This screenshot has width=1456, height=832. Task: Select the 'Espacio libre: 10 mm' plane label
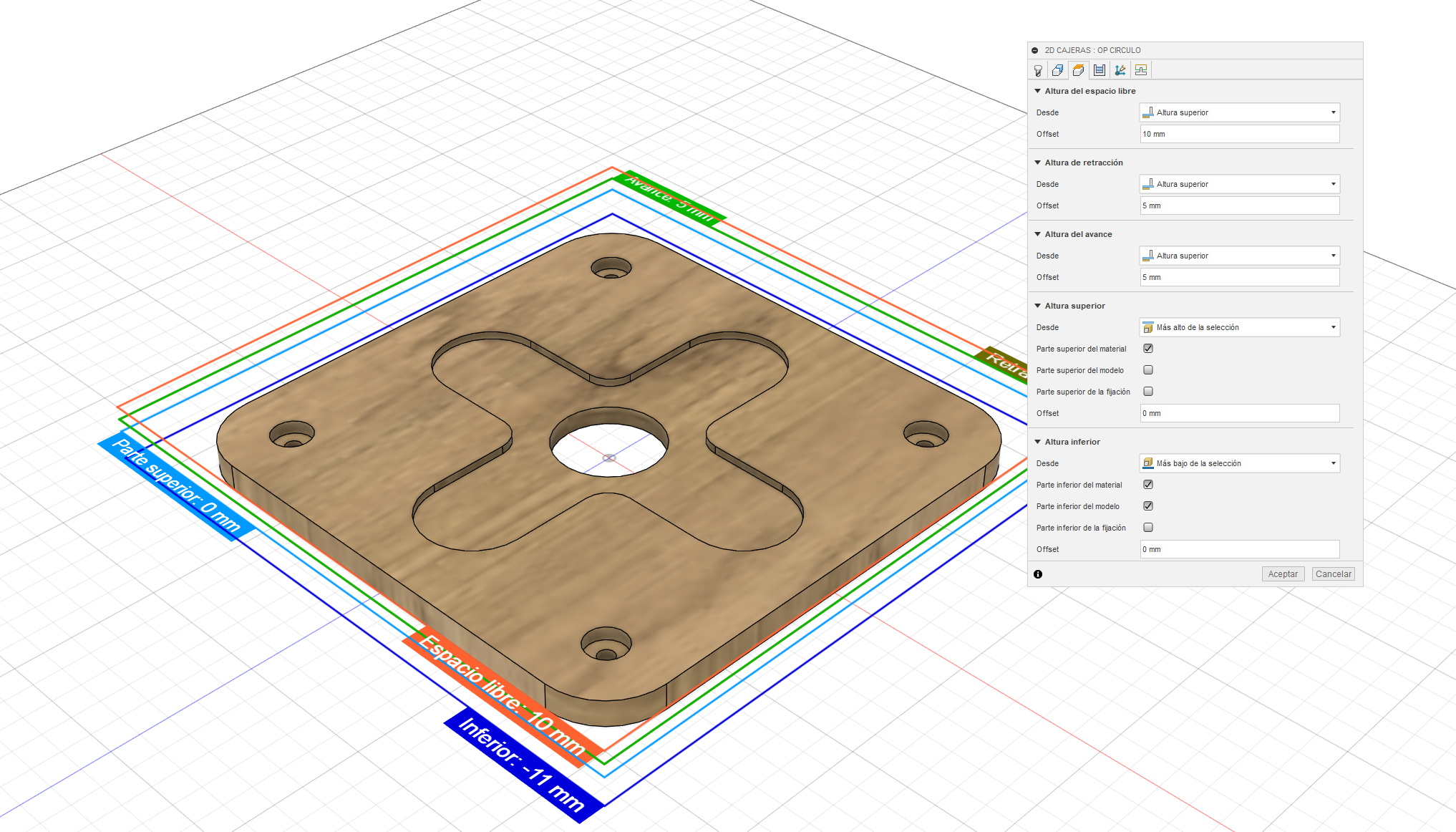pyautogui.click(x=503, y=697)
